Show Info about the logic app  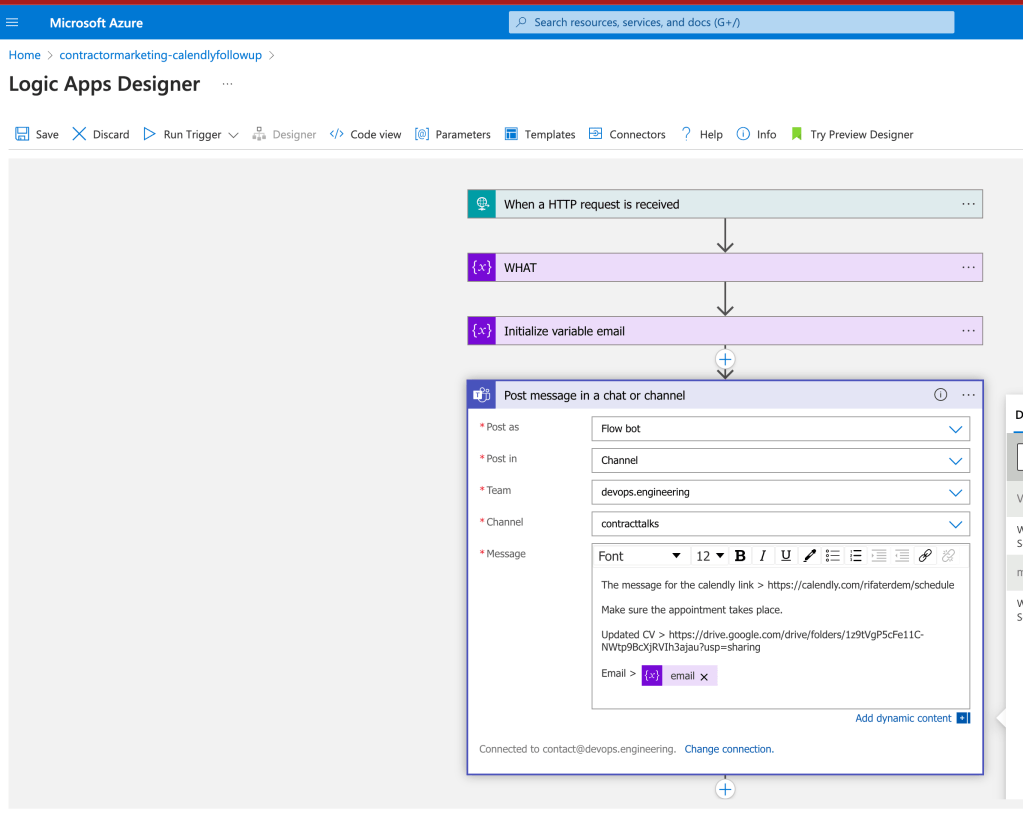click(756, 134)
